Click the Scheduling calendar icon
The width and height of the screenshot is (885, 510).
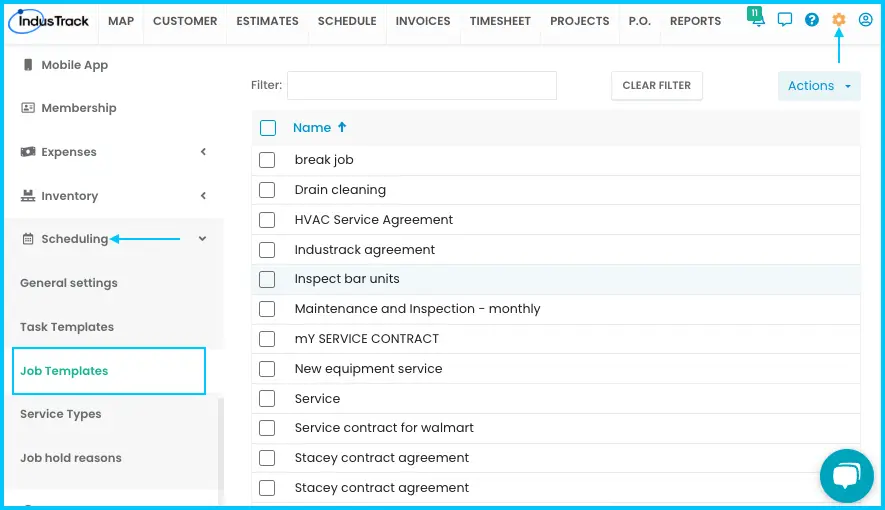click(28, 239)
